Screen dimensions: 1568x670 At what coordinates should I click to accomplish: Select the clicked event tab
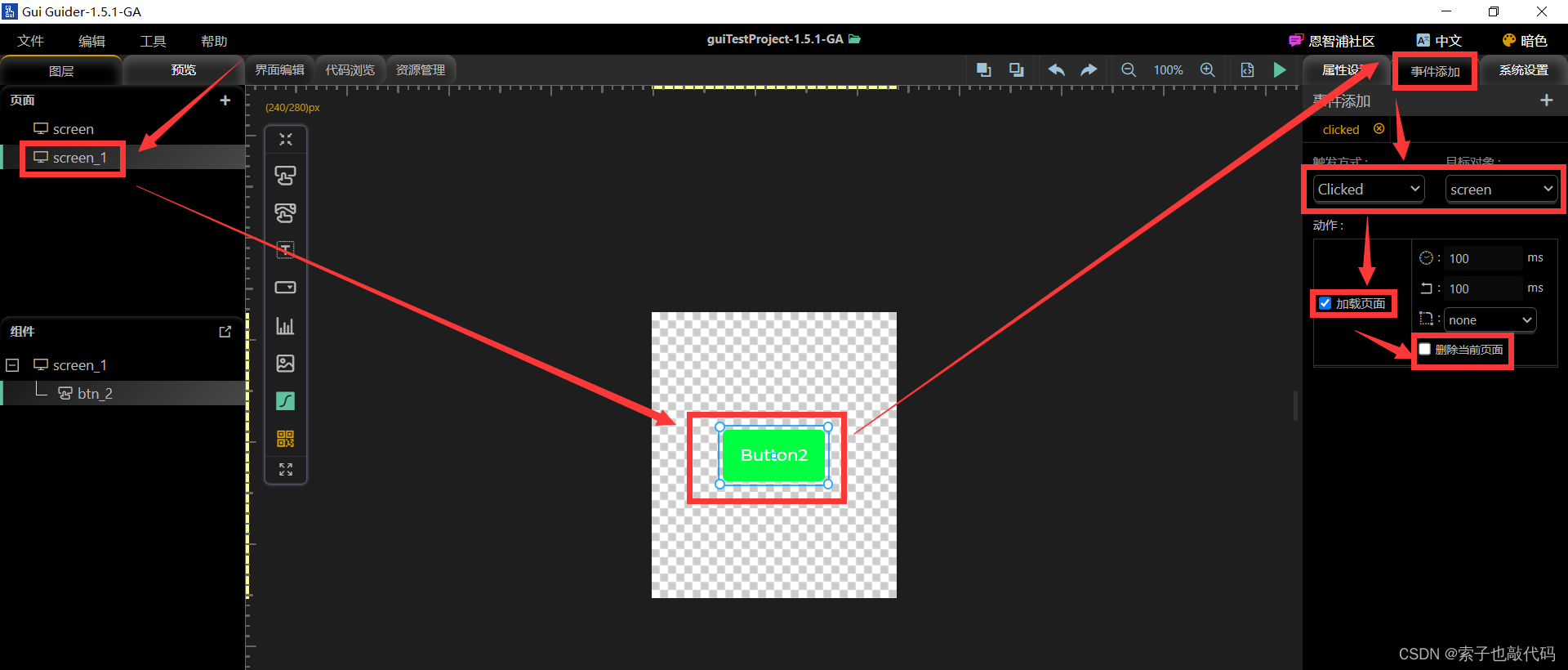point(1341,130)
